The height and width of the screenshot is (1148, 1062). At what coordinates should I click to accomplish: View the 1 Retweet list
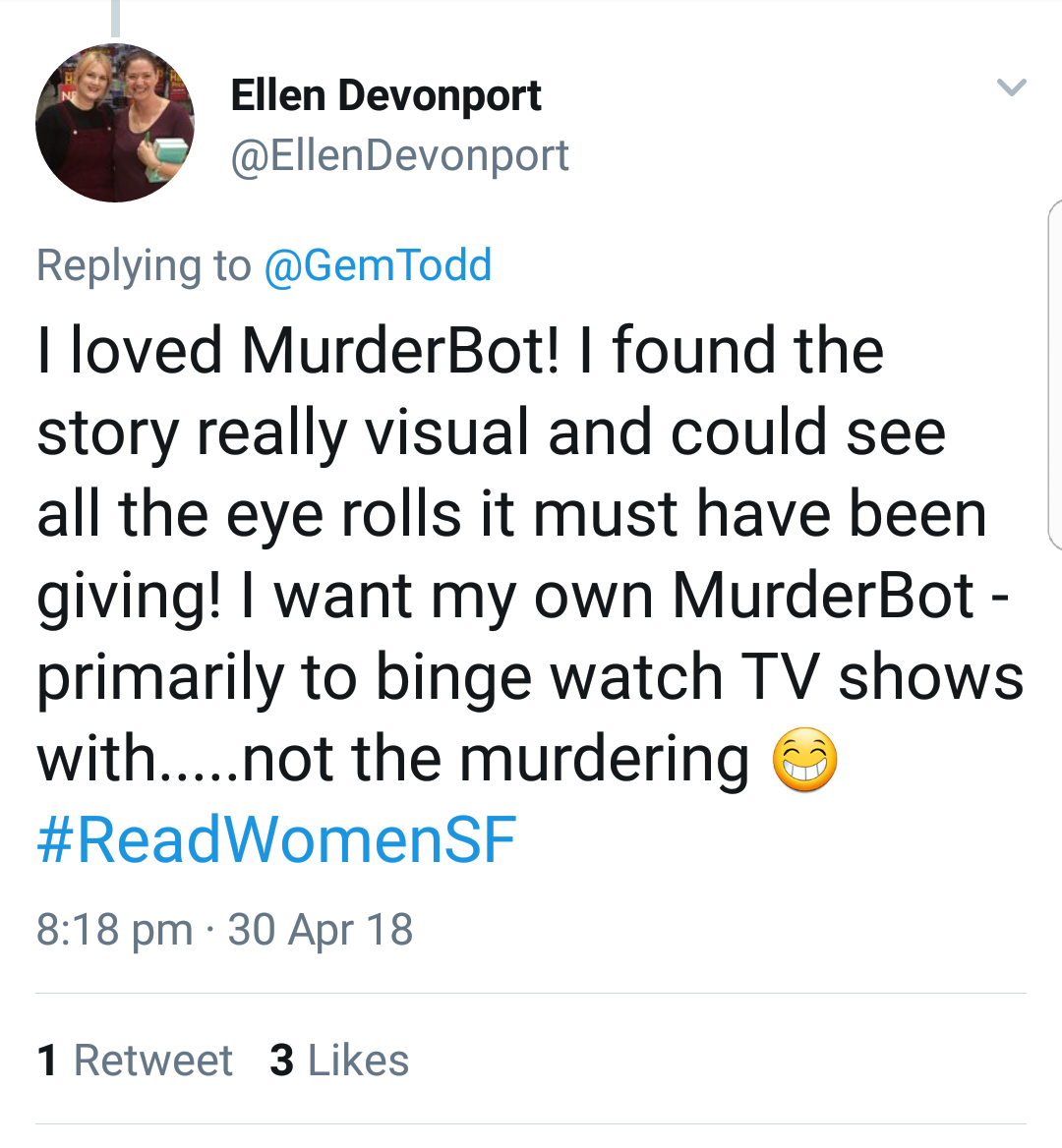[x=135, y=1061]
